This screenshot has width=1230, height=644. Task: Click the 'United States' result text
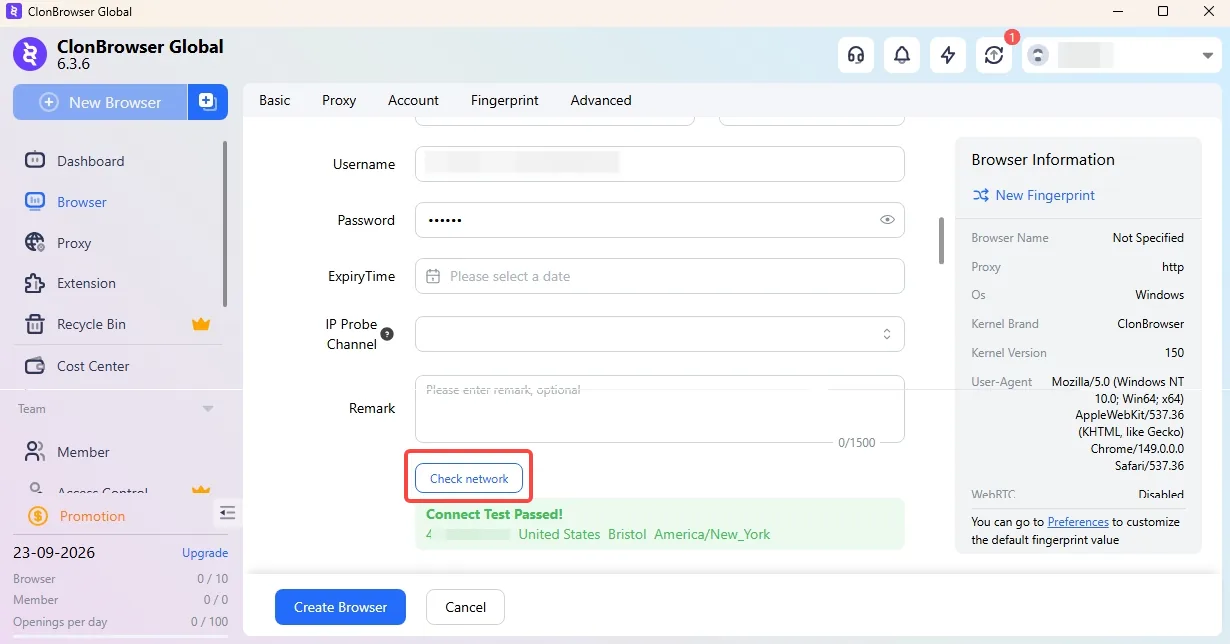pos(559,534)
